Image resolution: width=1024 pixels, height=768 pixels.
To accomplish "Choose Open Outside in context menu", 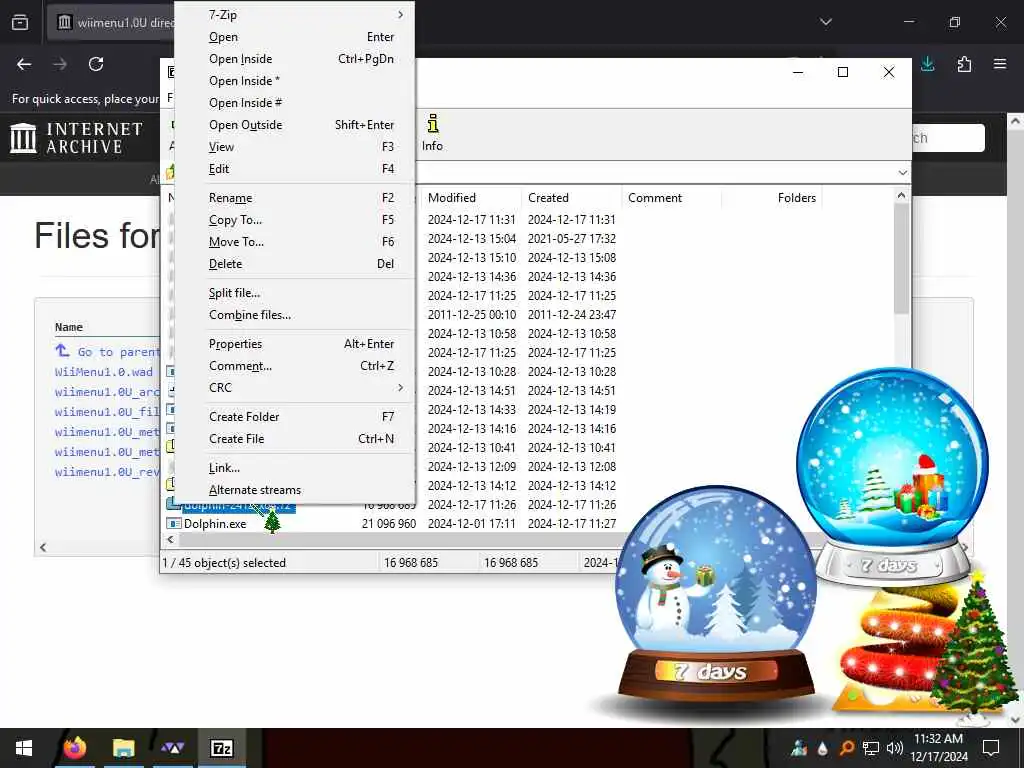I will tap(295, 125).
